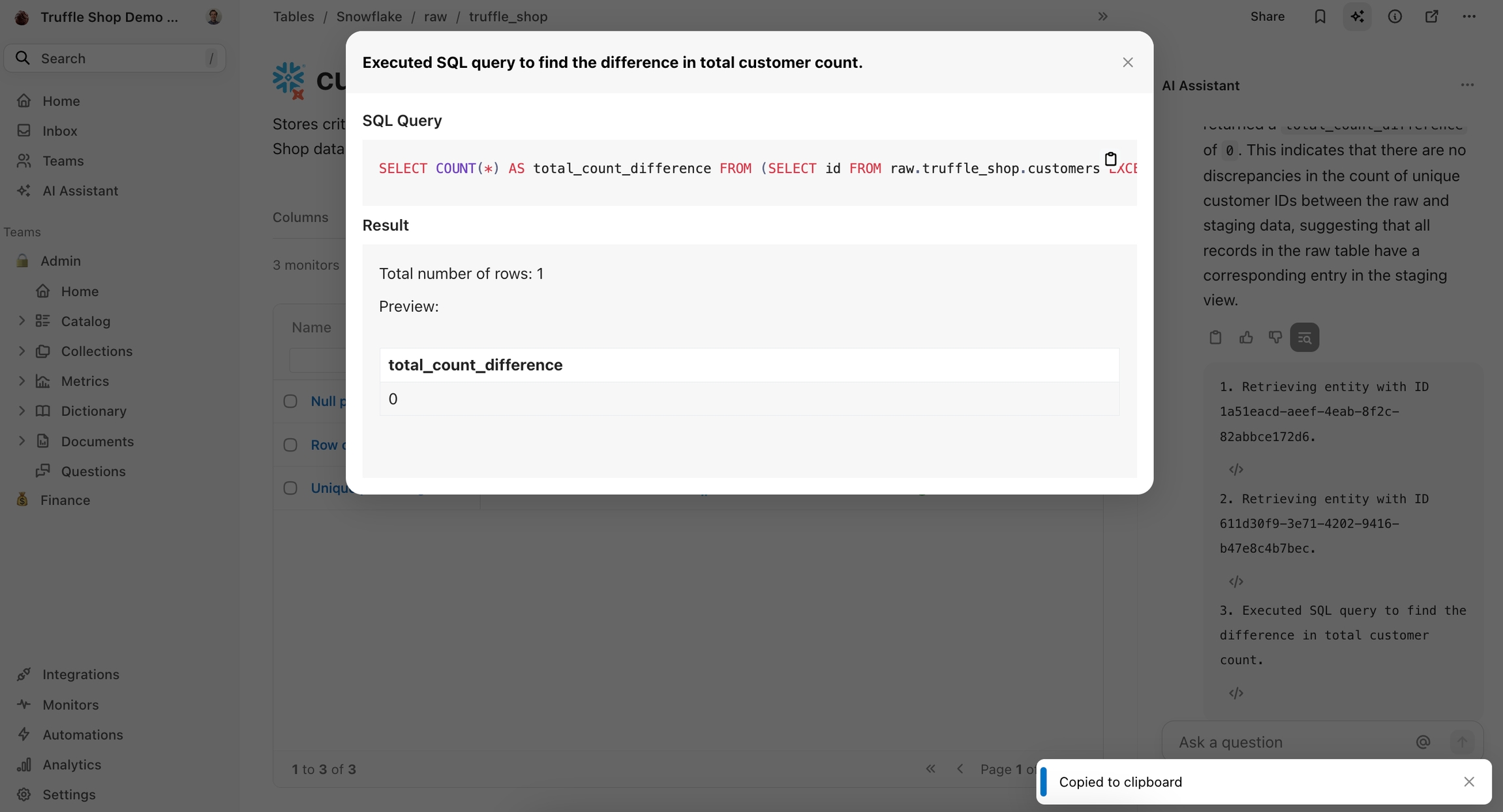Expand the Dictionary section

tap(22, 411)
